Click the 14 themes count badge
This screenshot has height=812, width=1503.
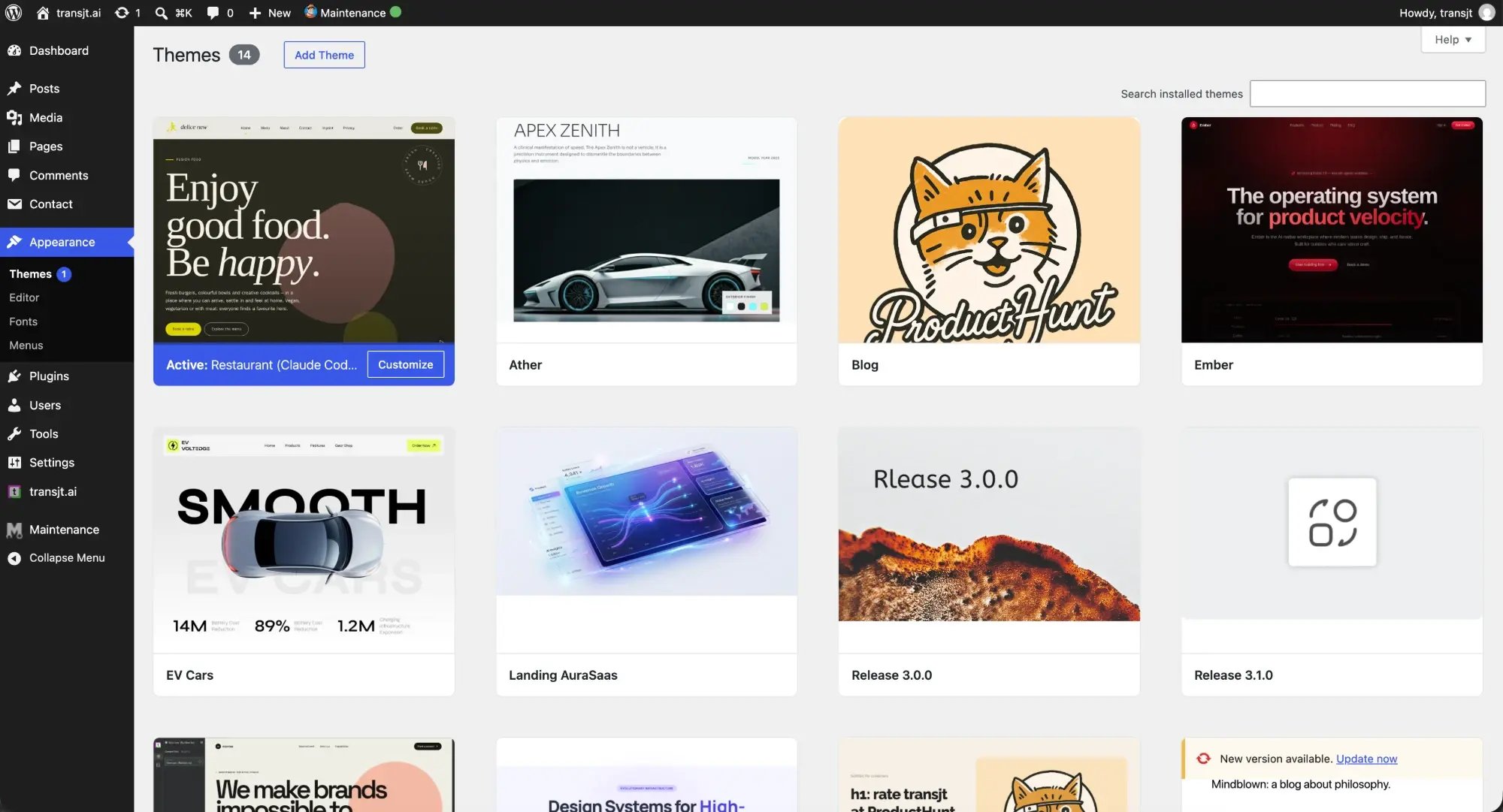[x=244, y=55]
